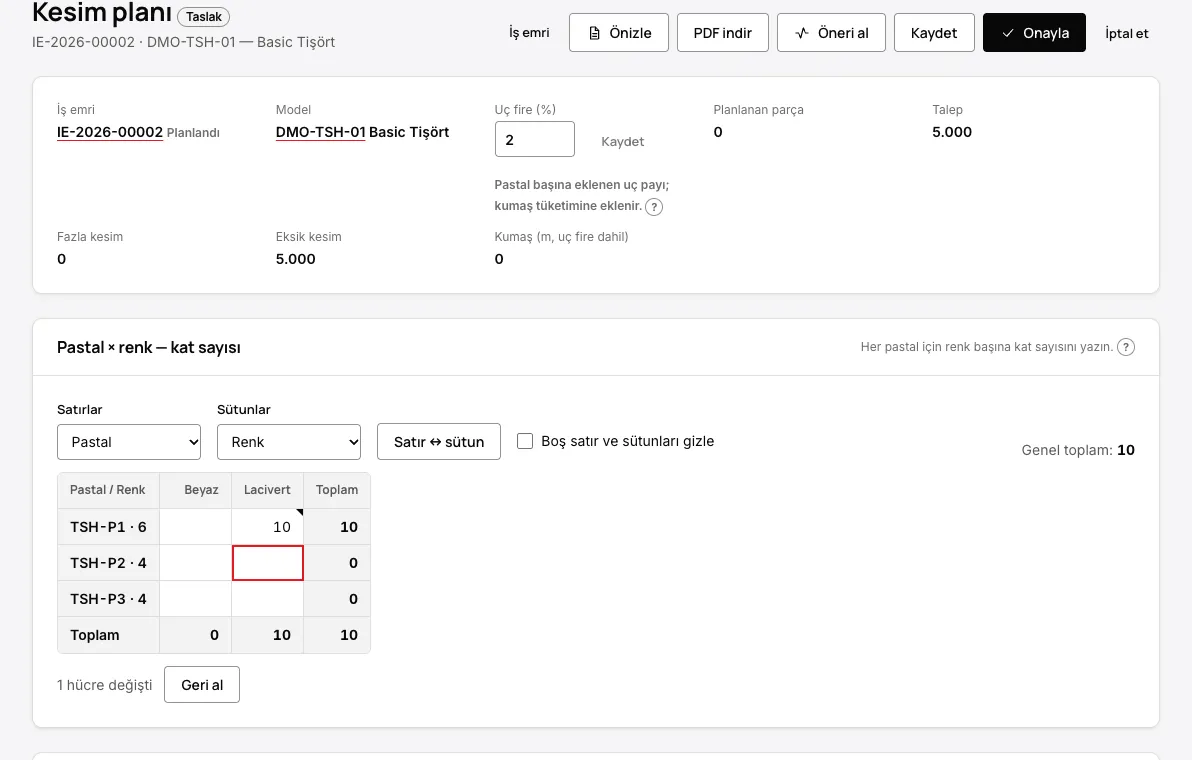Swap rows and columns with Satır ↔ sütun
Screen dimensions: 1192x760
439,442
